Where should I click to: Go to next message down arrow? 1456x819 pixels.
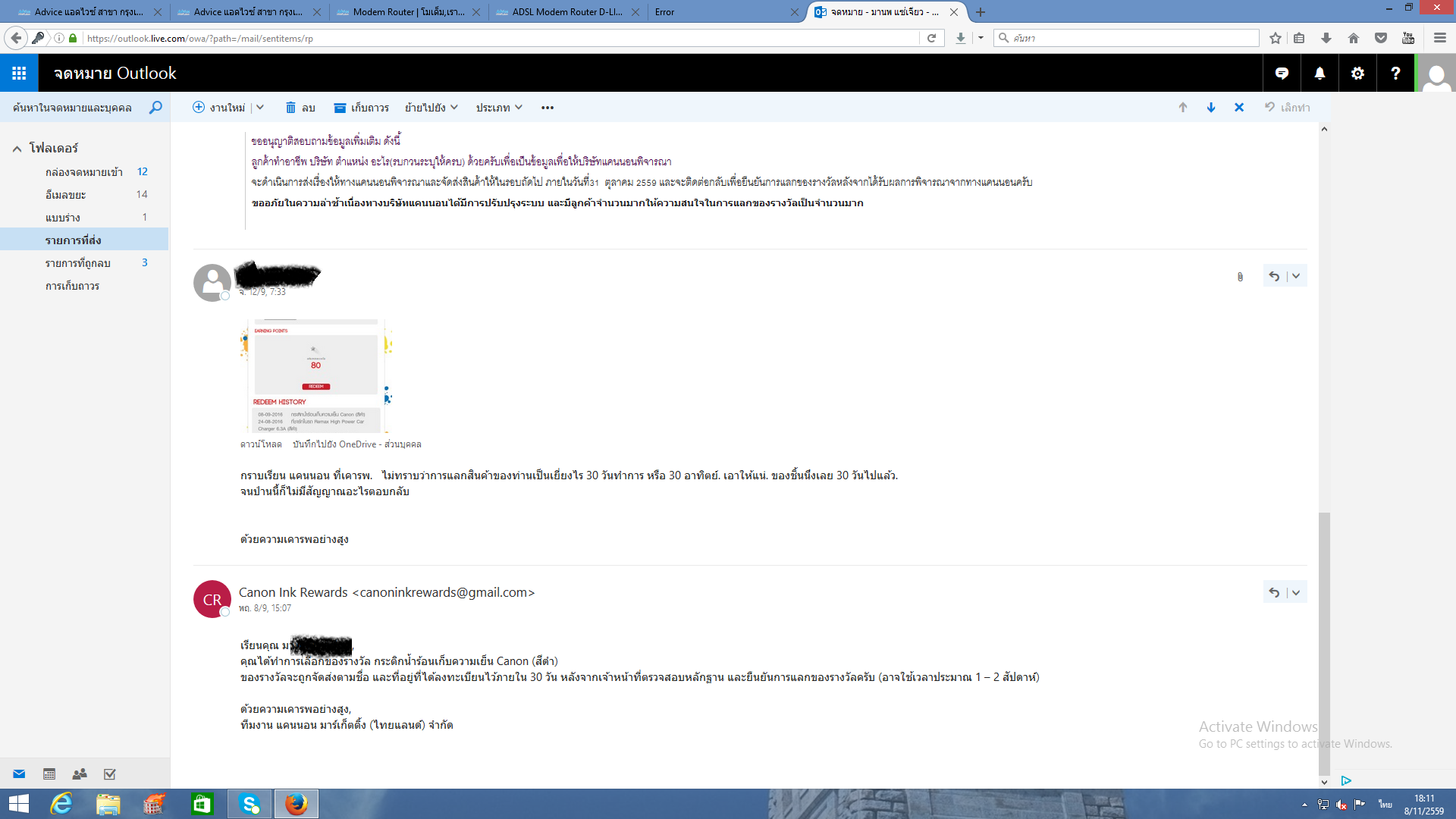[x=1211, y=108]
